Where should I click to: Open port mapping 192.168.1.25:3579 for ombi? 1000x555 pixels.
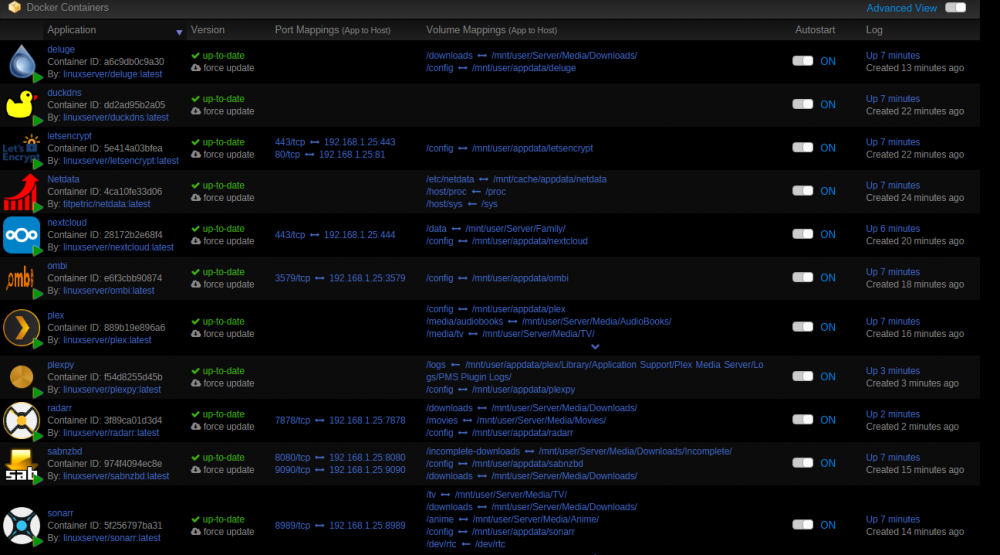point(367,278)
